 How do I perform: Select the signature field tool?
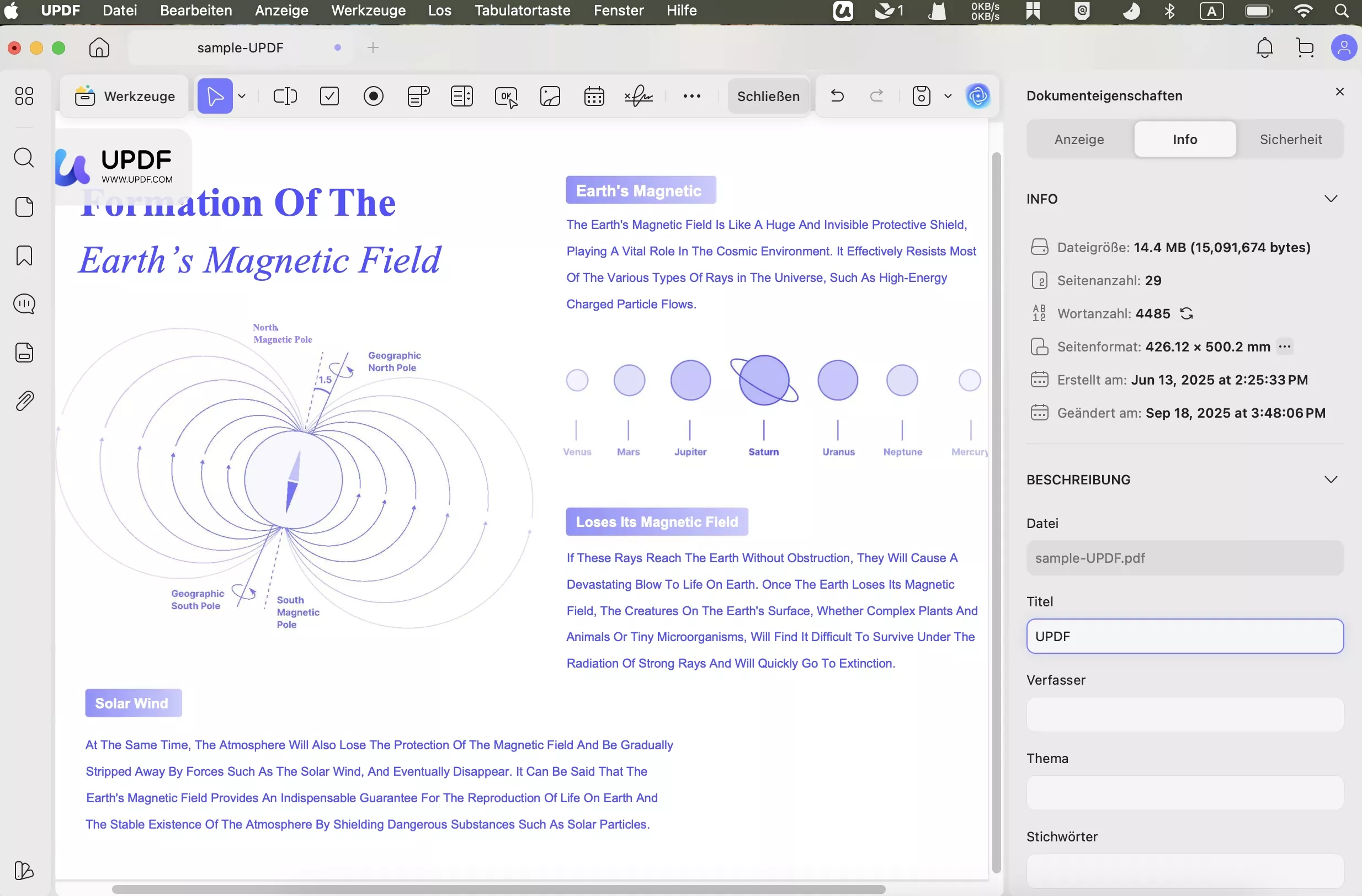point(638,96)
